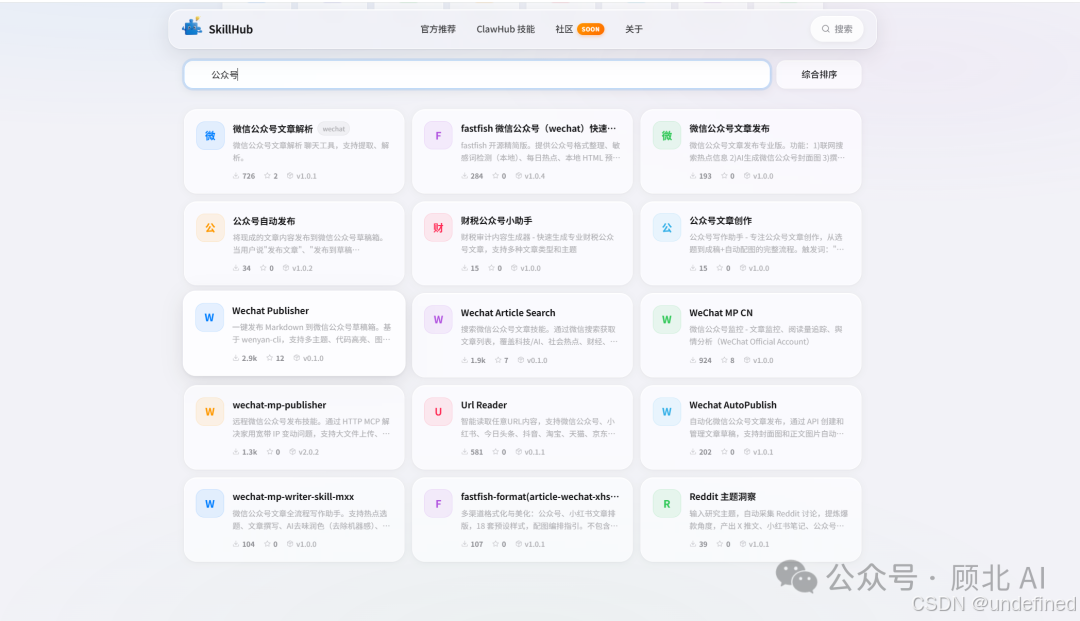Click the 2.9k download count text
1080x621 pixels.
[249, 358]
